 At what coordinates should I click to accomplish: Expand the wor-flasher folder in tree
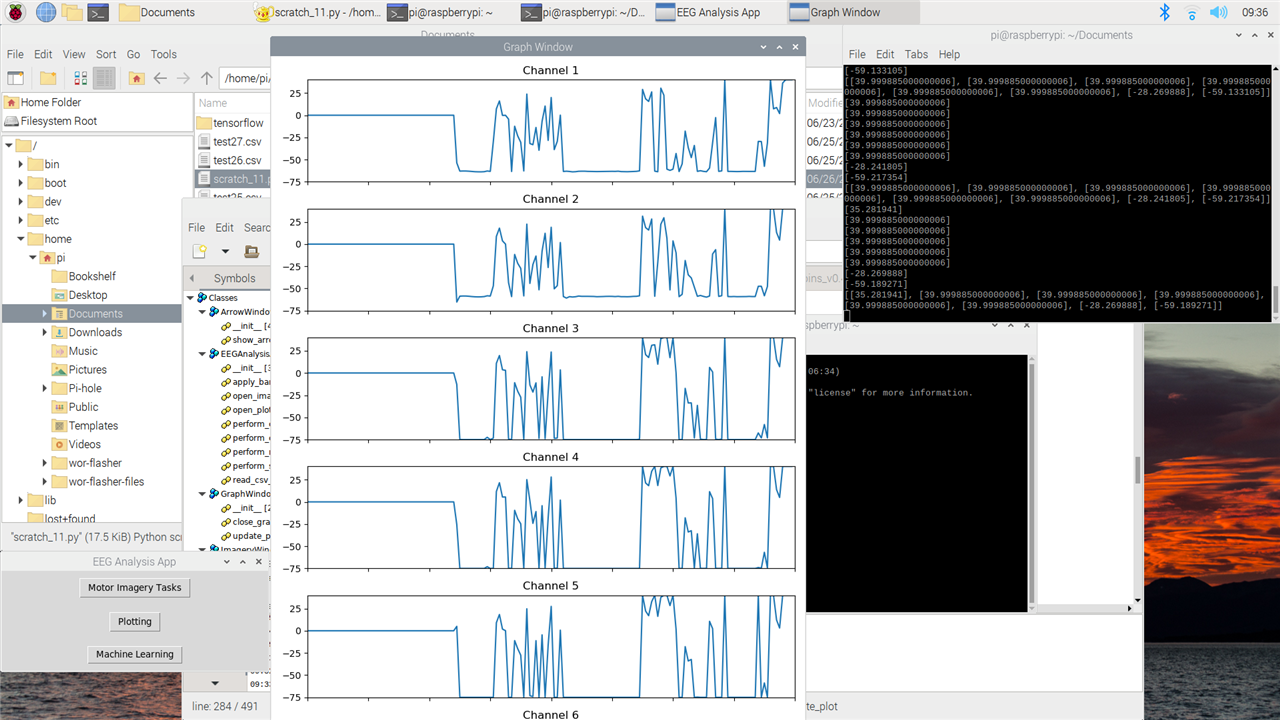45,463
